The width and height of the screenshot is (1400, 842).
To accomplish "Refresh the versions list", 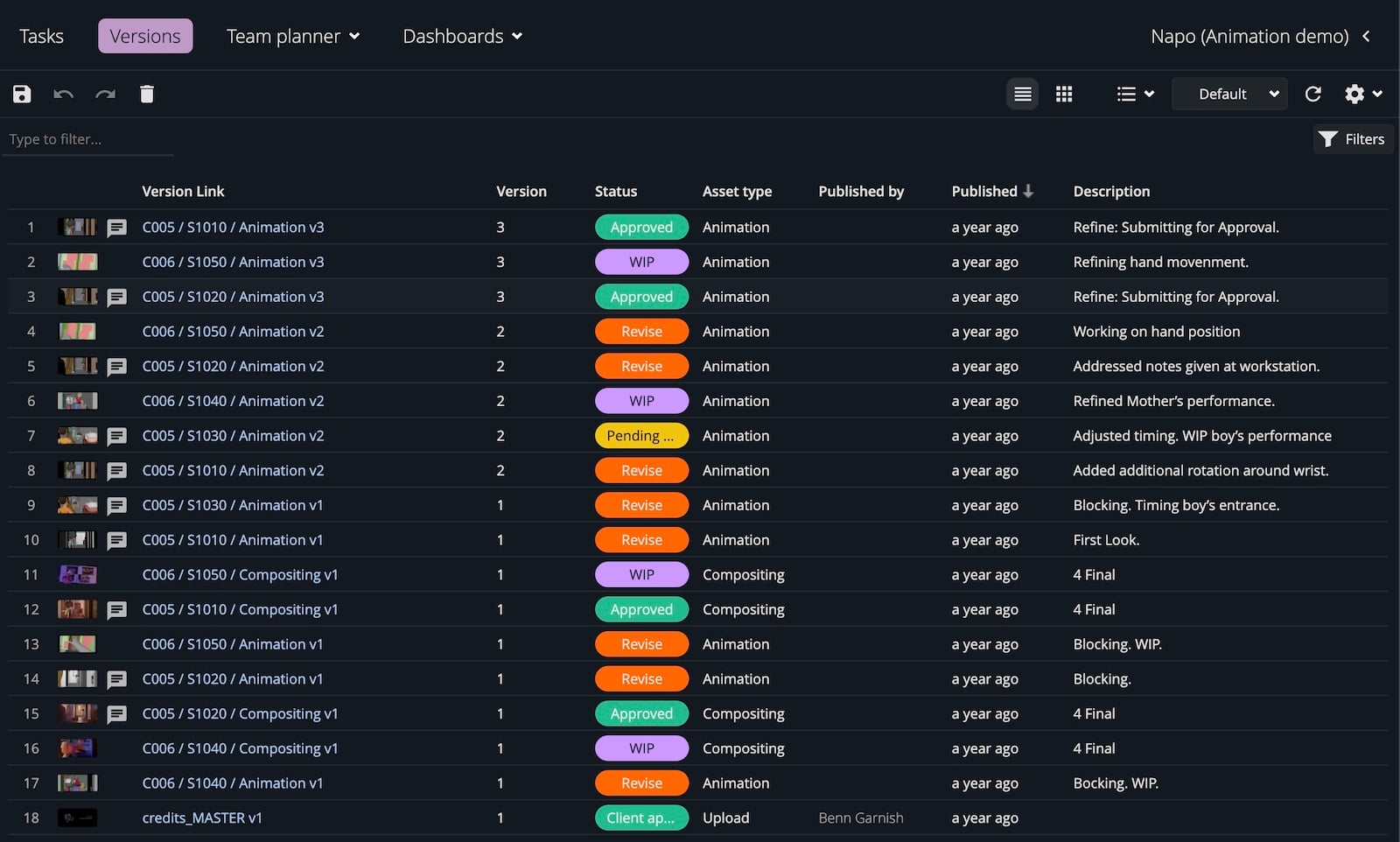I will [1313, 94].
